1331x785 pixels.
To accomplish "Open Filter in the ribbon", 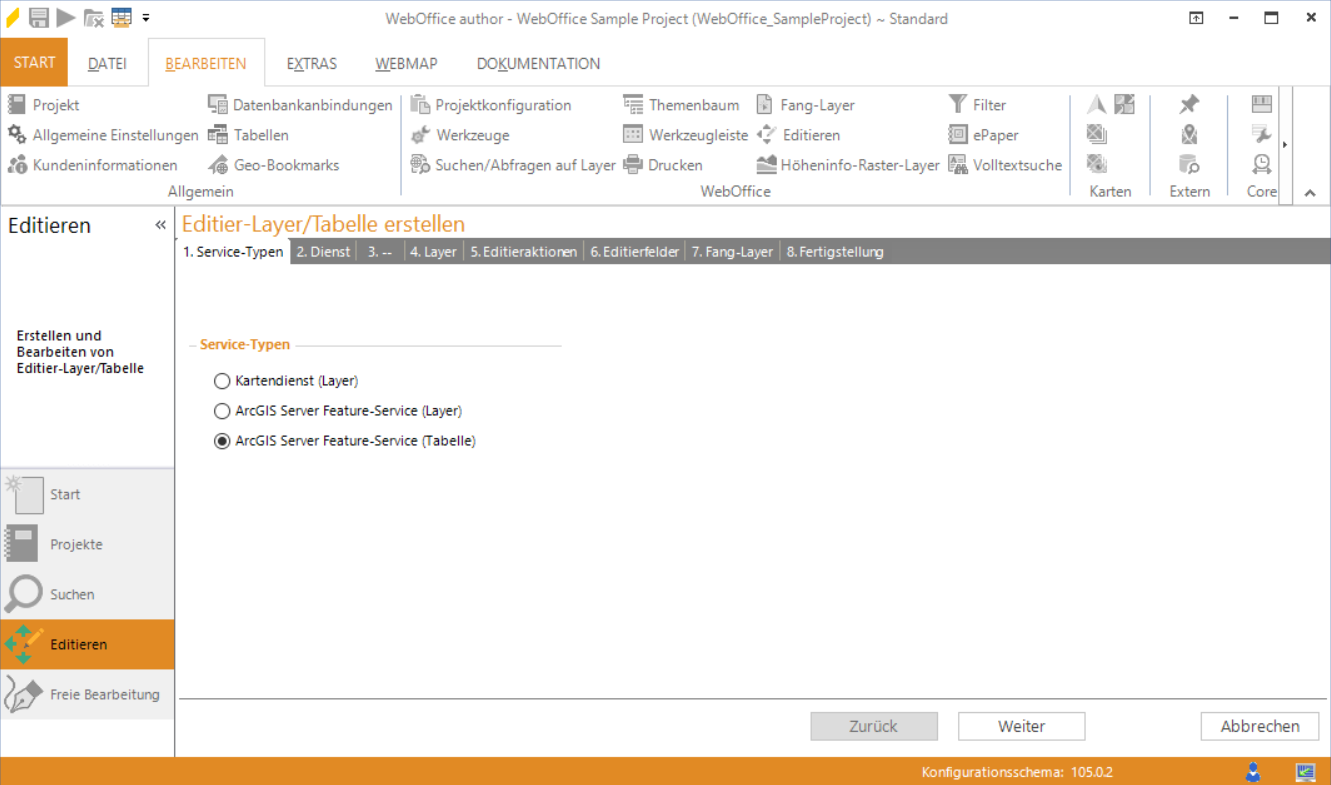I will click(977, 105).
